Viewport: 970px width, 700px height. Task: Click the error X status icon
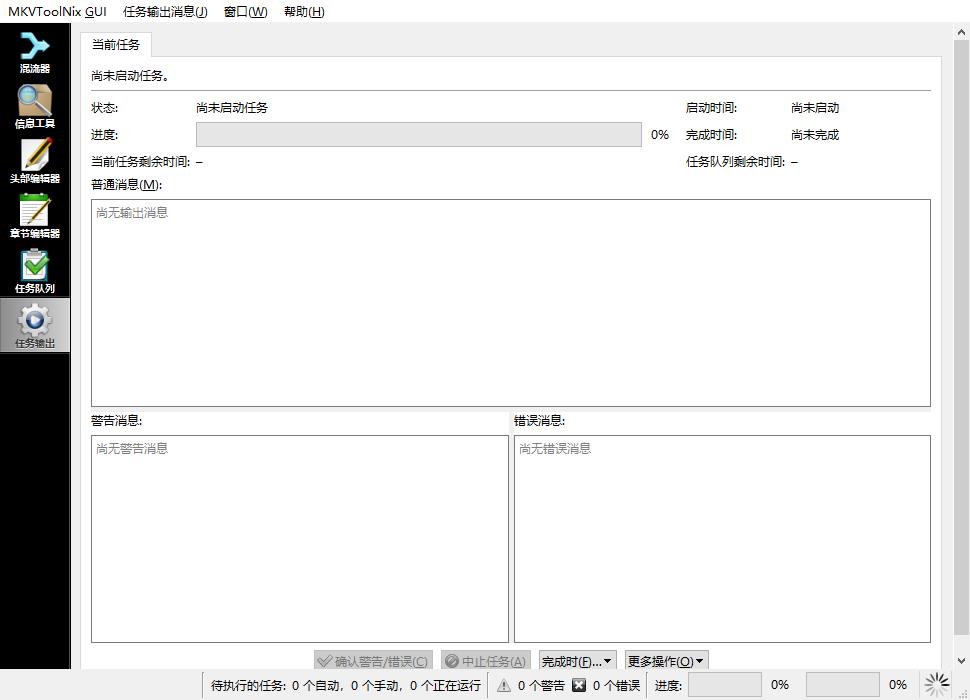(x=579, y=685)
